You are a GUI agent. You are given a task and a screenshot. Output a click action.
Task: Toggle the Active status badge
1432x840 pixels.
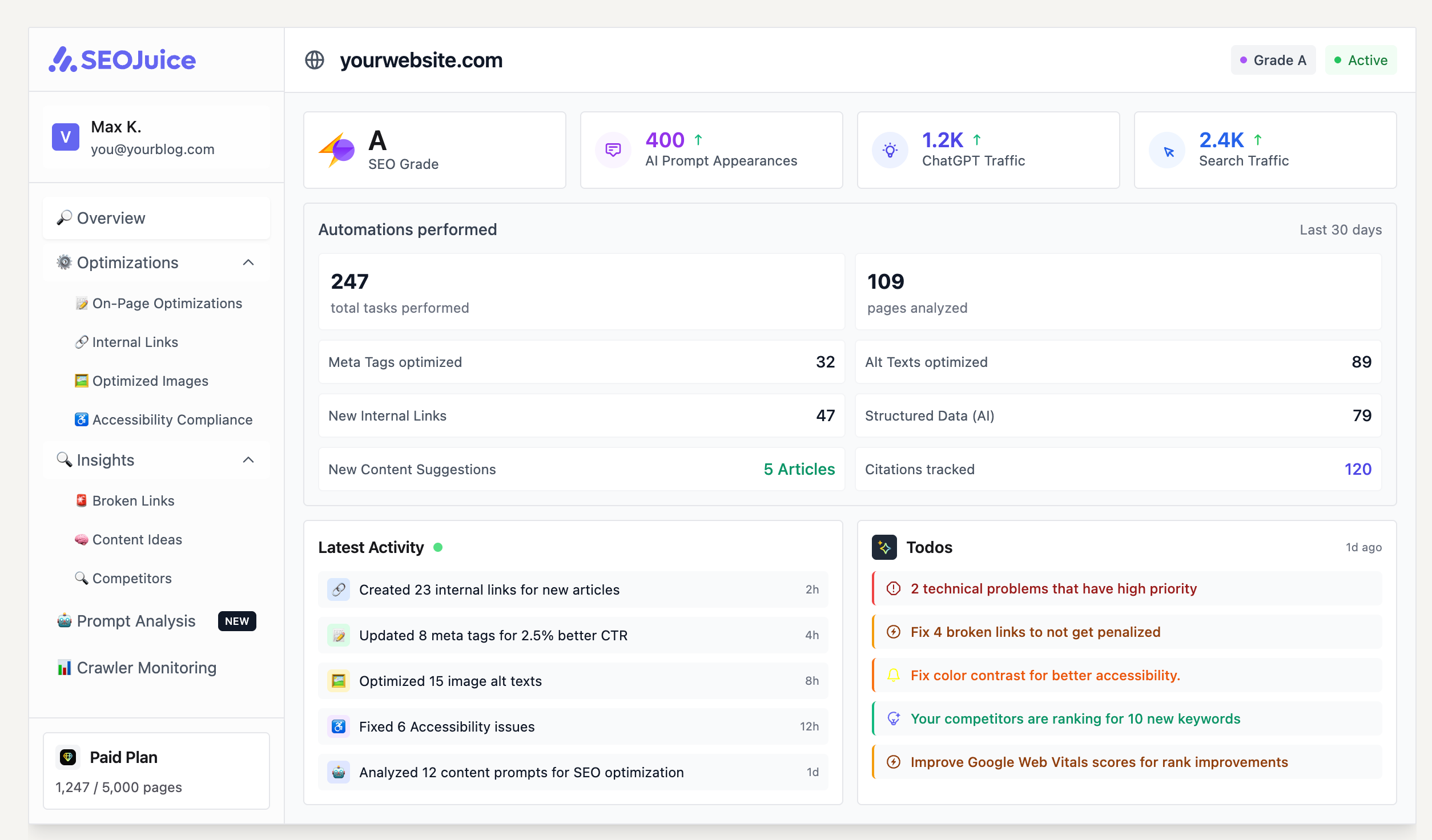1361,59
